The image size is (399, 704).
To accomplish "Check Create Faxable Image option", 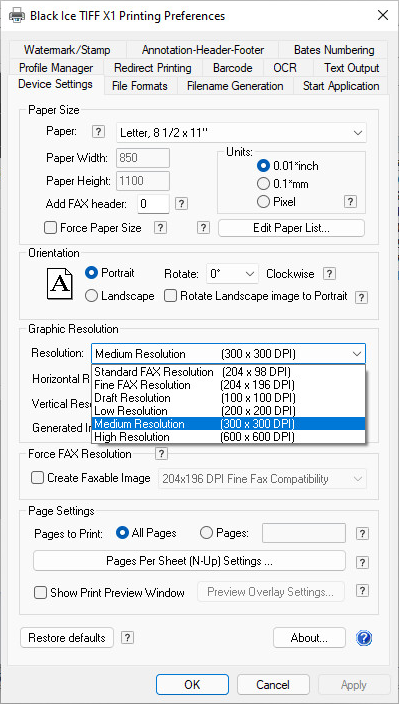I will (x=37, y=478).
